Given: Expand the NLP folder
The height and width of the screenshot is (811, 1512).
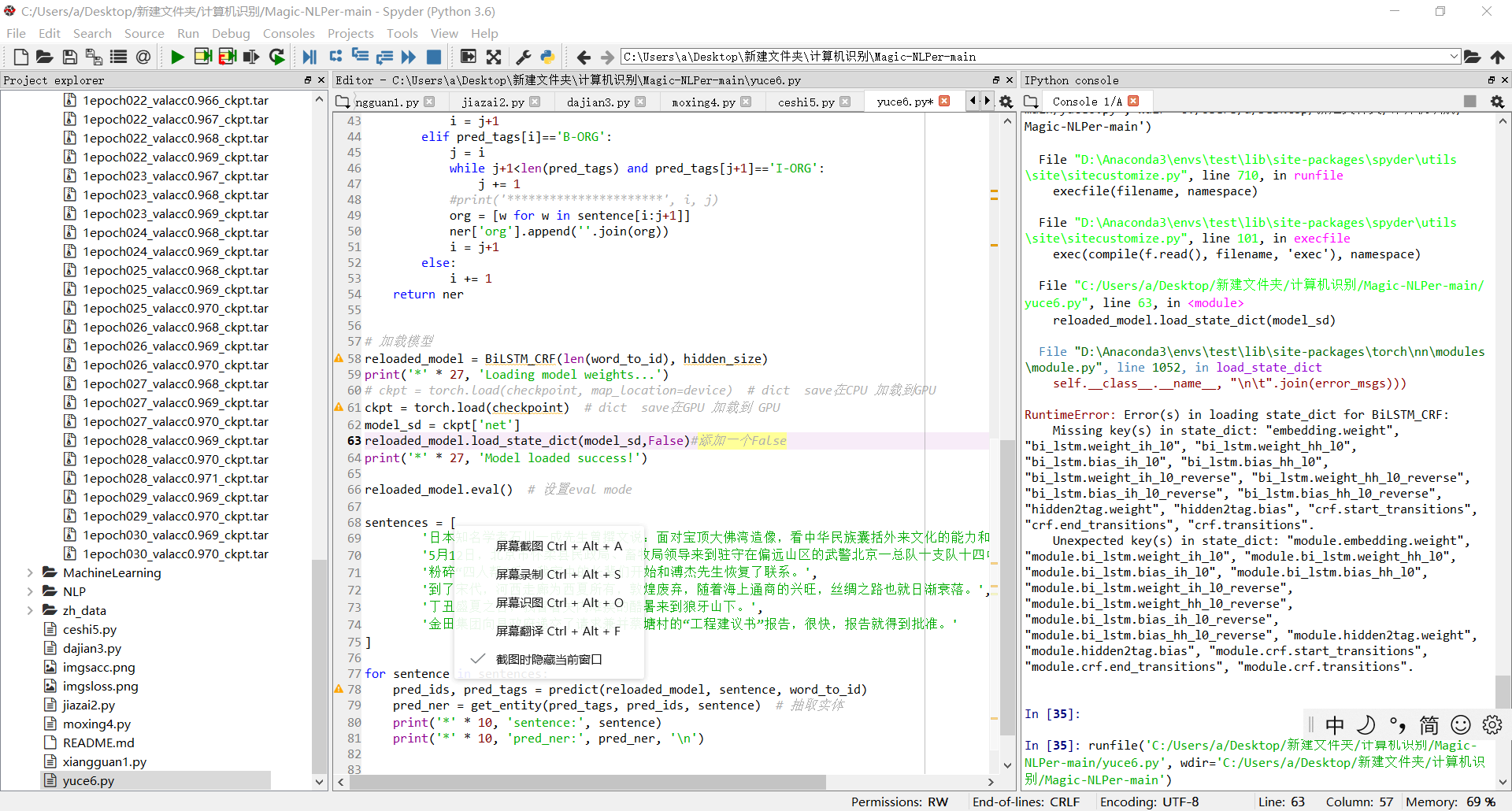Looking at the screenshot, I should [30, 591].
